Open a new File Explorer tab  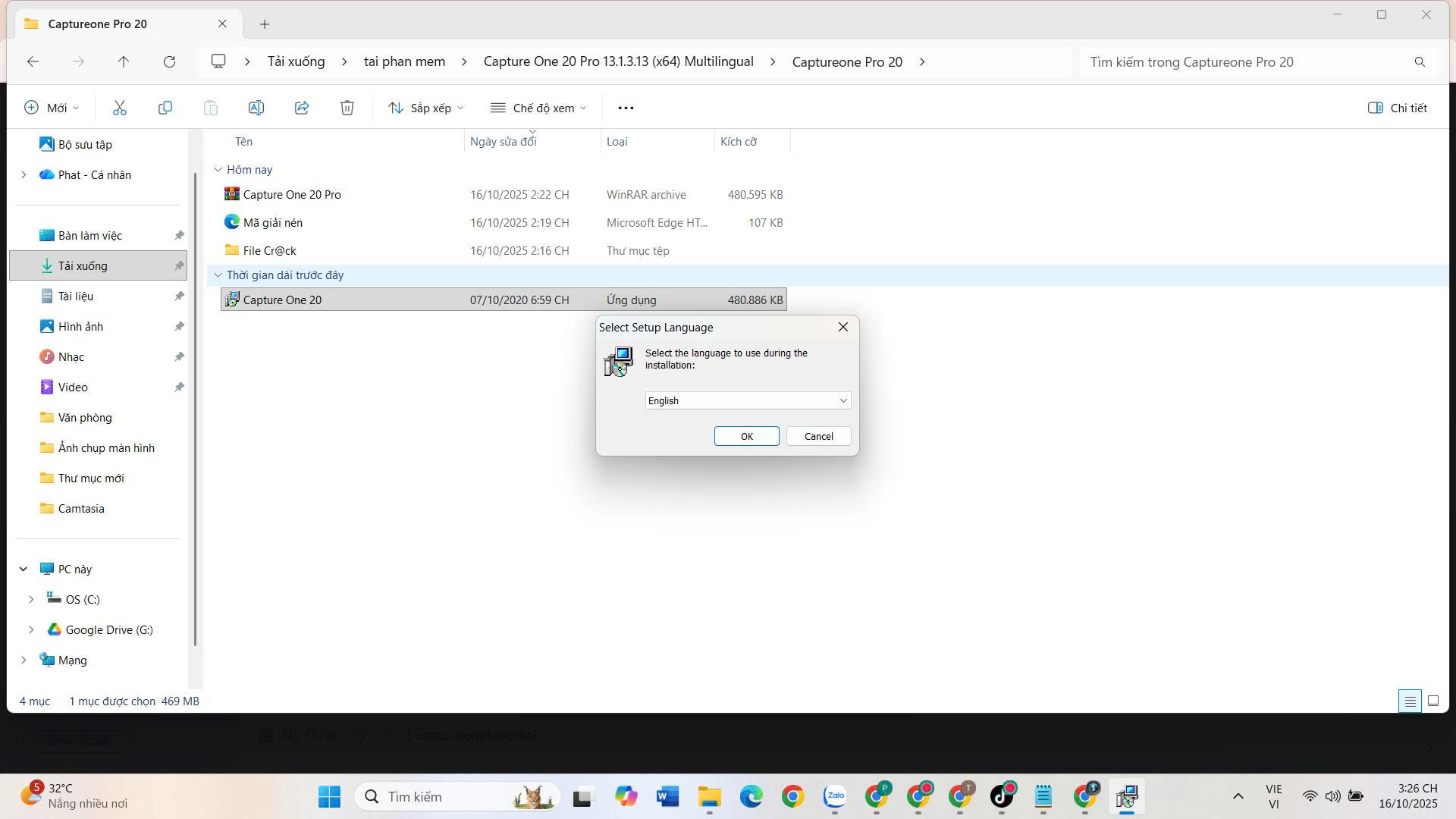pos(265,24)
